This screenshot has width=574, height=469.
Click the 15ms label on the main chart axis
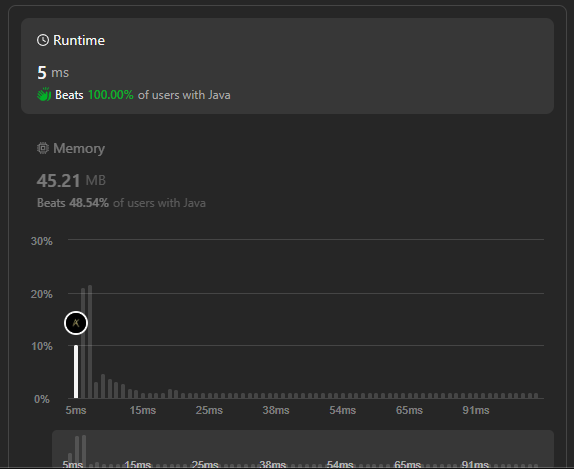(x=142, y=410)
